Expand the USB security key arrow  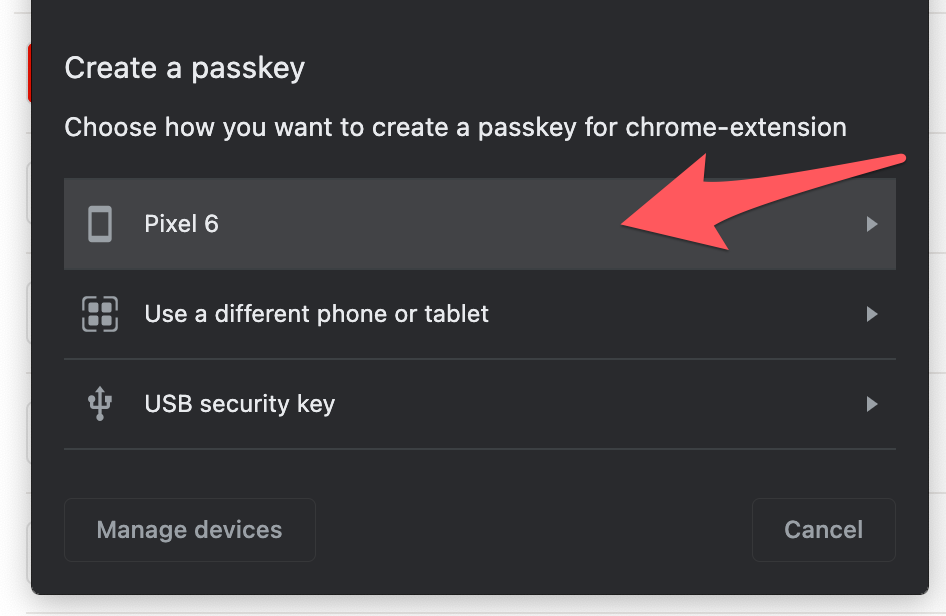[x=872, y=404]
